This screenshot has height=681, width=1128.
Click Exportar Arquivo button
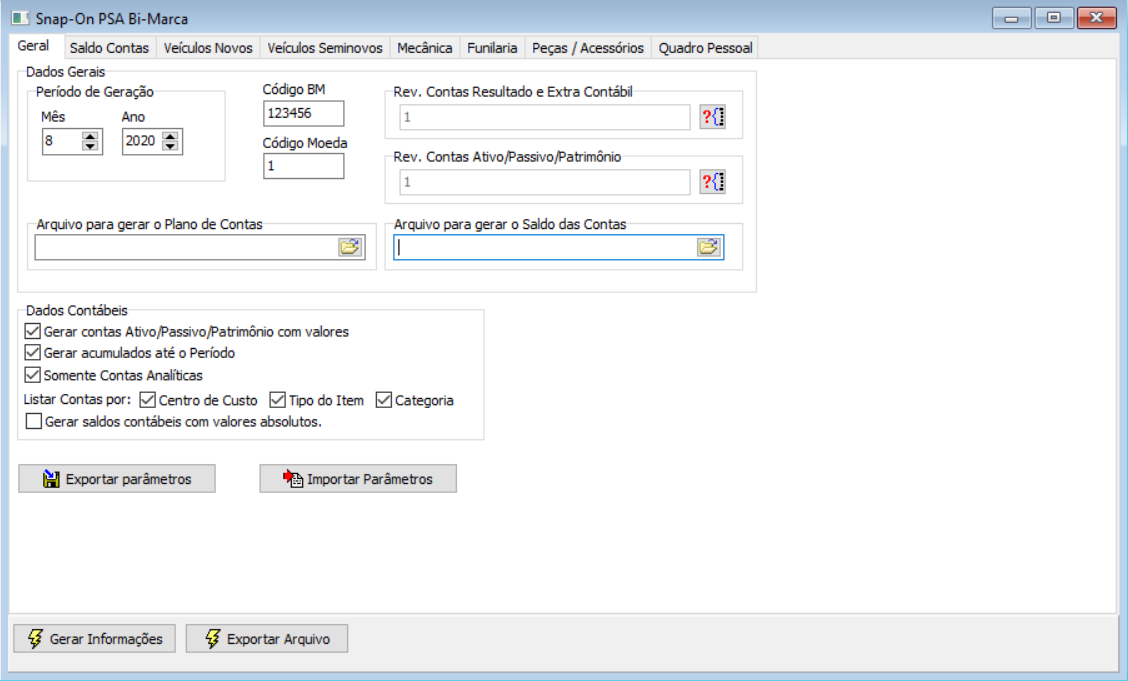[267, 639]
